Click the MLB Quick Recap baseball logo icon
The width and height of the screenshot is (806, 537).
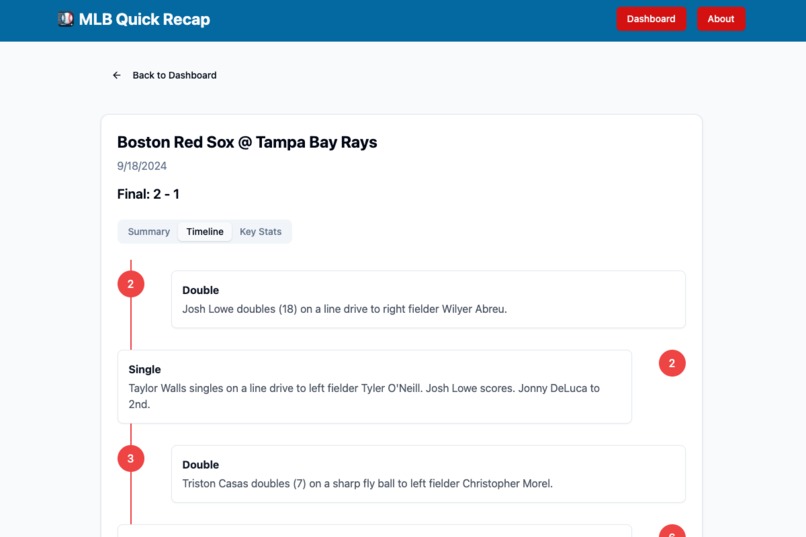[x=66, y=19]
